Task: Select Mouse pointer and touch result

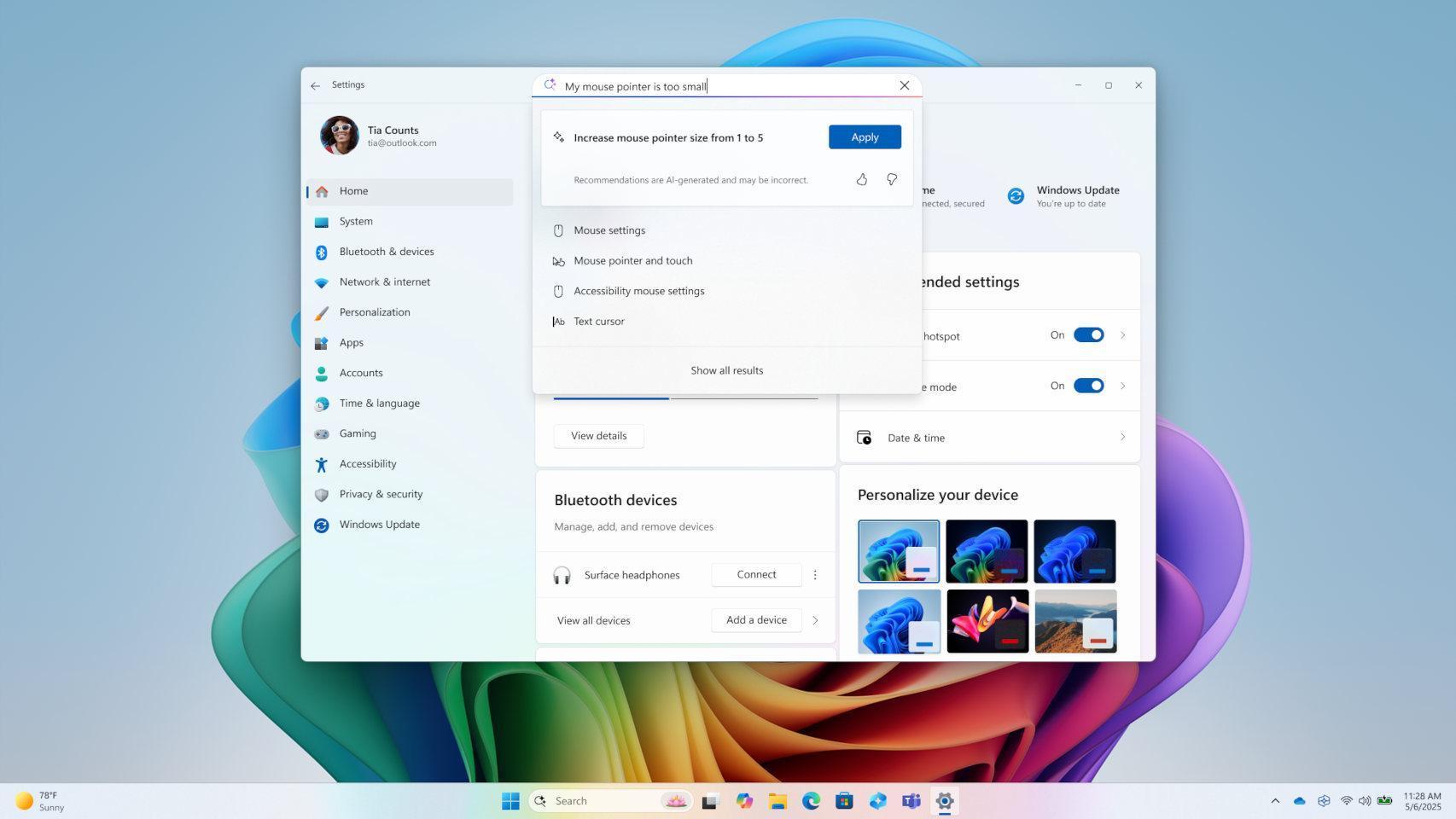Action: (x=632, y=260)
